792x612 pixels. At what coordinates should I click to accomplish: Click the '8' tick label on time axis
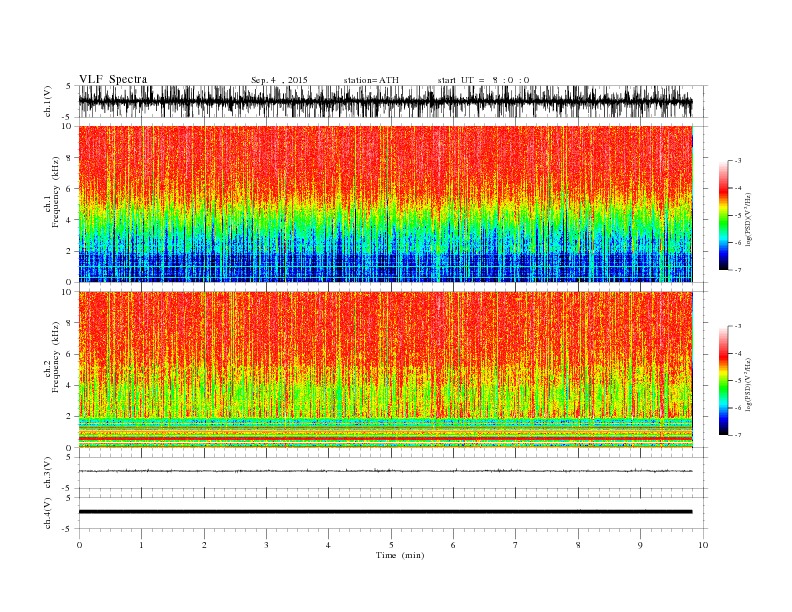[x=578, y=545]
